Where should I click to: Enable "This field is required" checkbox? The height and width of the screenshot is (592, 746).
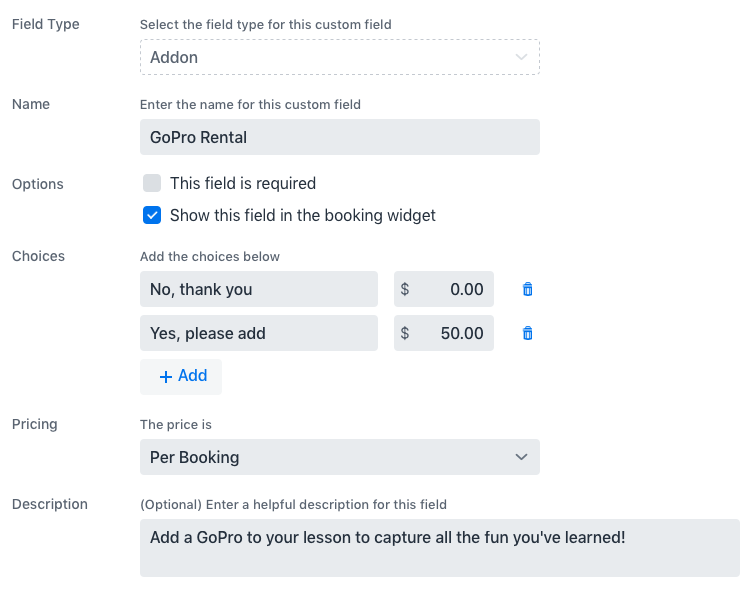pos(152,183)
